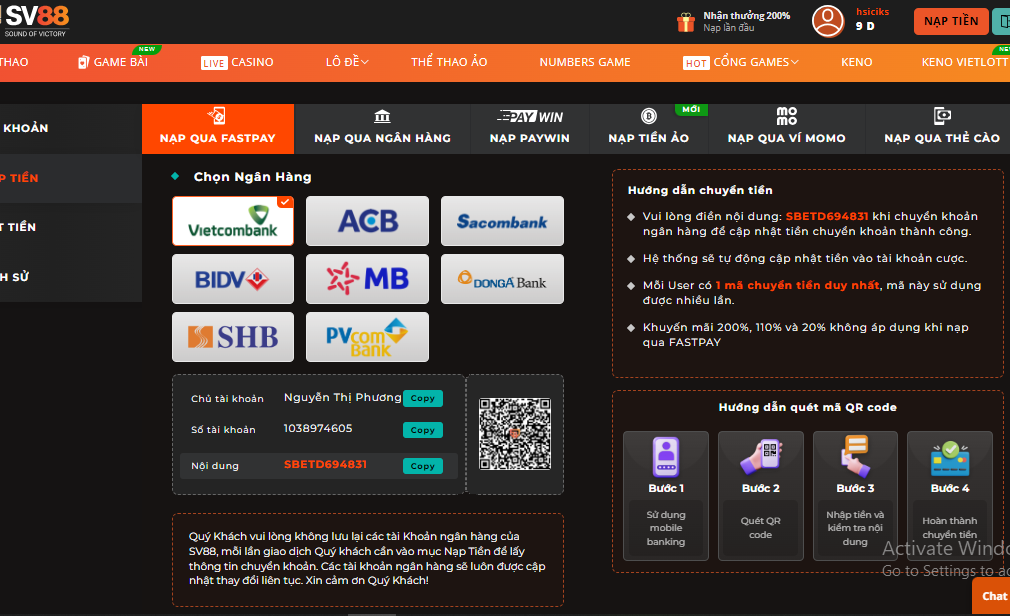
Task: Click the QR code image
Action: pyautogui.click(x=515, y=434)
